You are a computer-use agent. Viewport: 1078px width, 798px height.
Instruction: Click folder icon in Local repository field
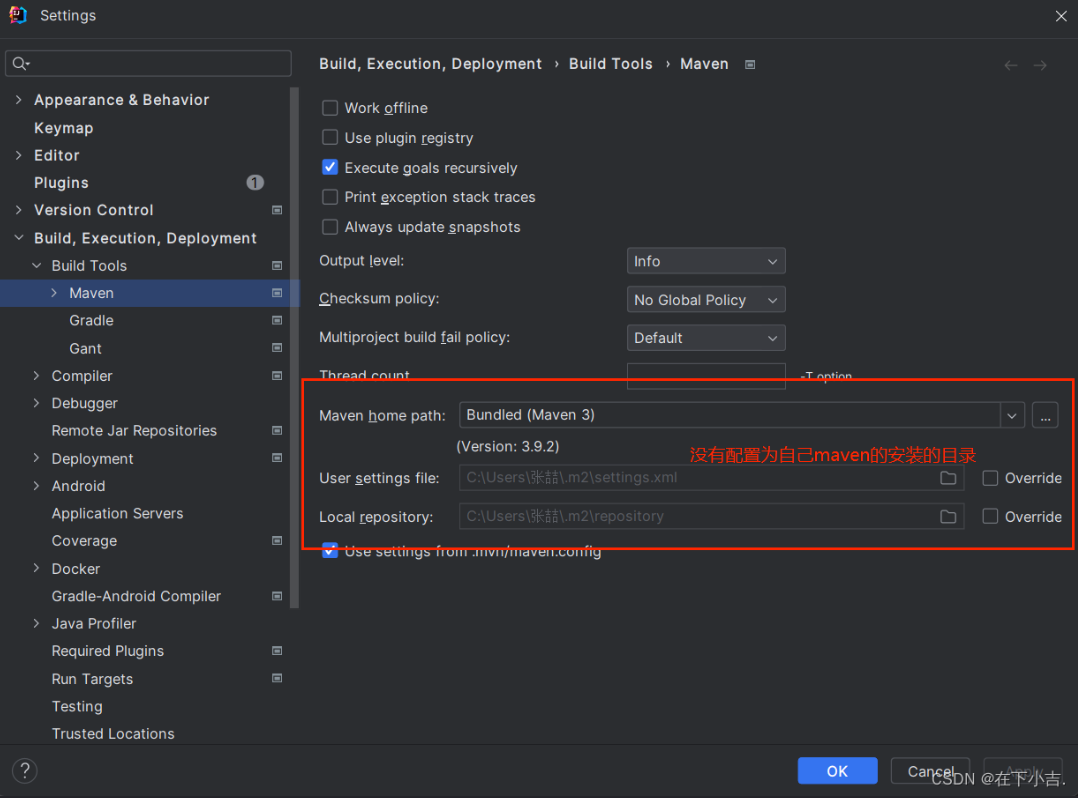click(948, 516)
